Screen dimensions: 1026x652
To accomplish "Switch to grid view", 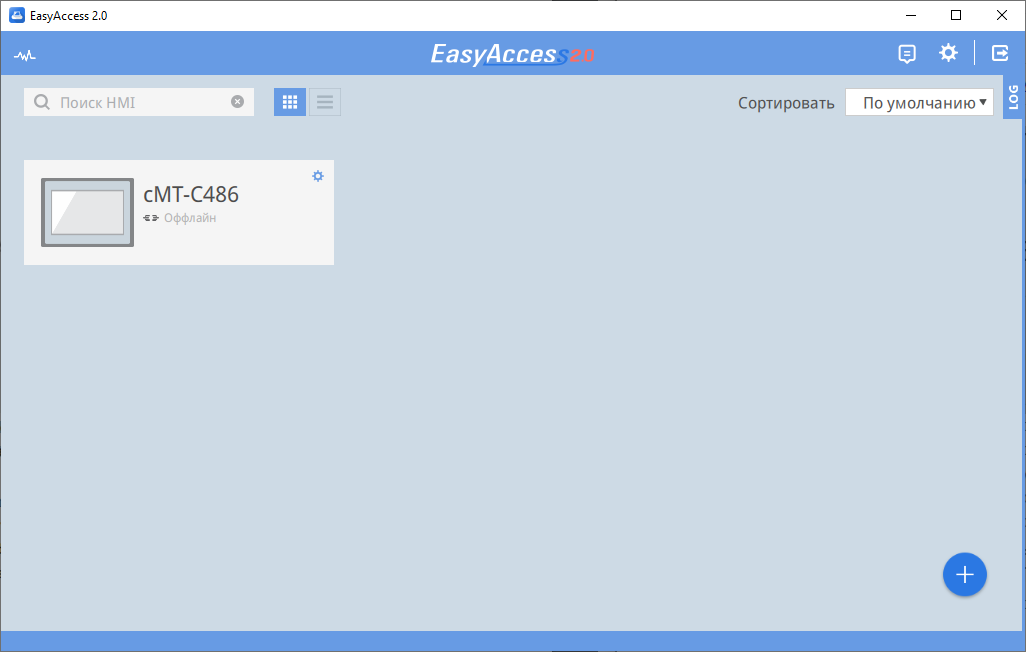I will pyautogui.click(x=290, y=102).
